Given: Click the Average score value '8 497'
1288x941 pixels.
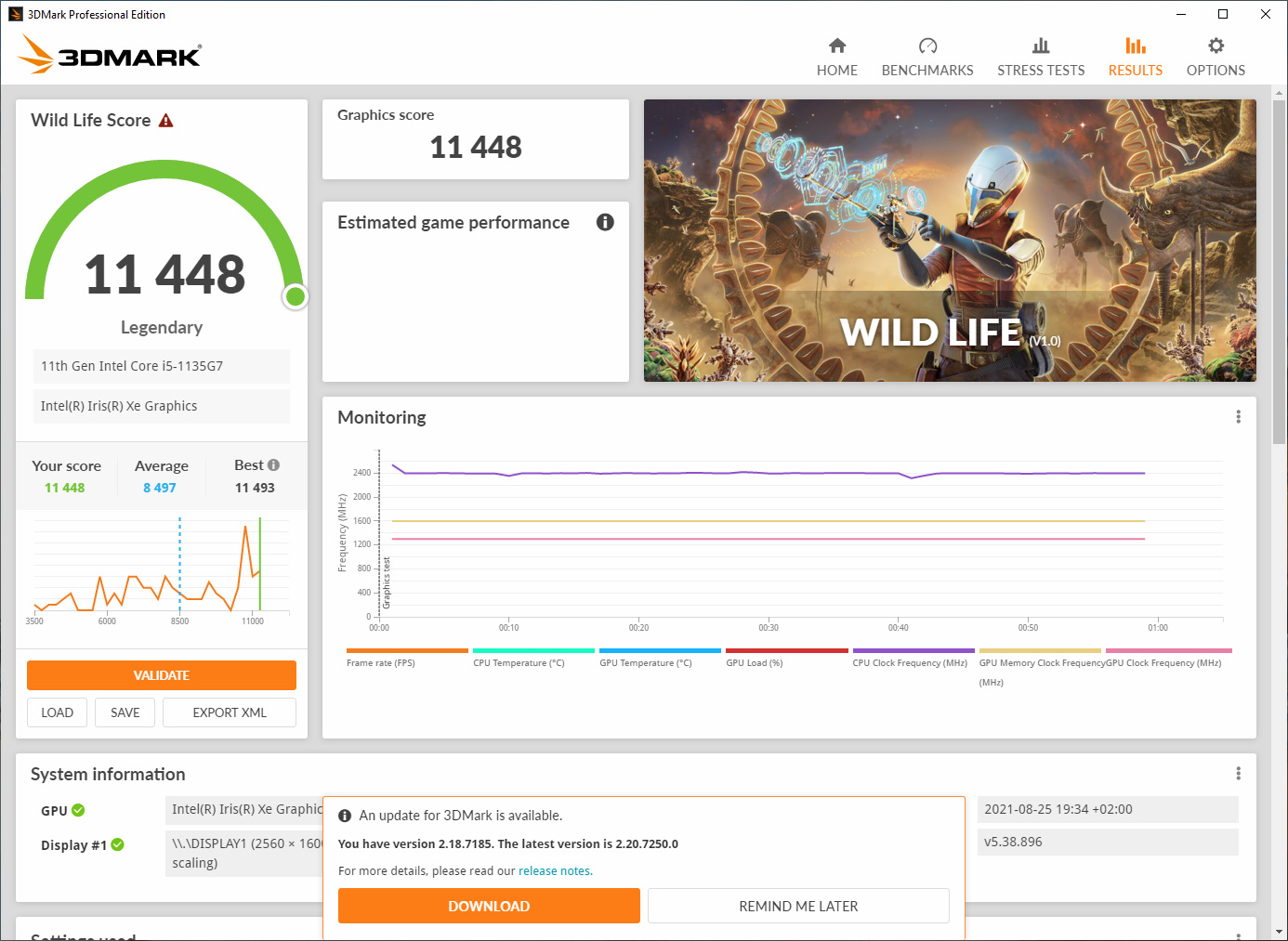Looking at the screenshot, I should pyautogui.click(x=160, y=488).
